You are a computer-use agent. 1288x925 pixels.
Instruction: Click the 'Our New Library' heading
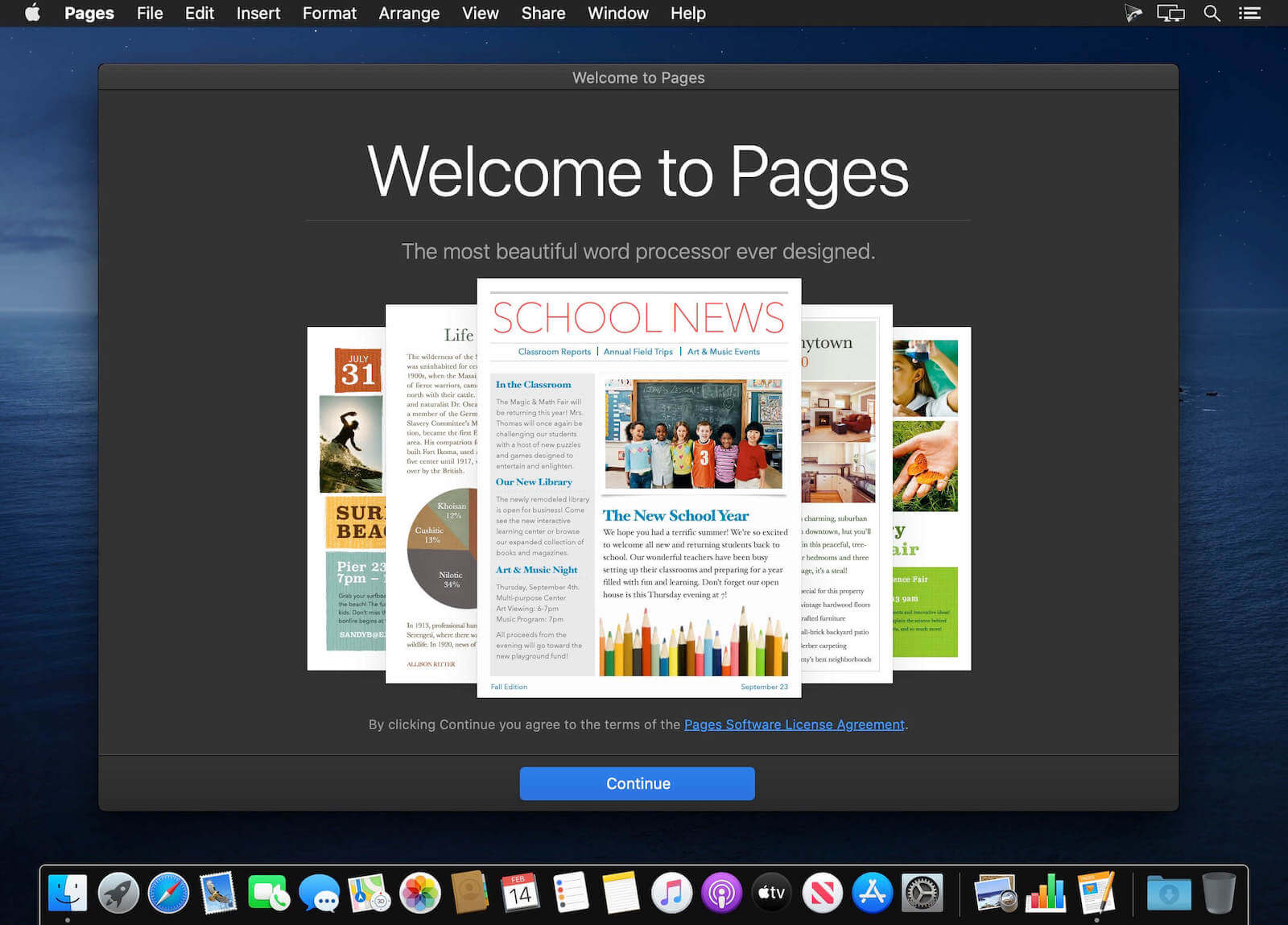click(x=534, y=482)
